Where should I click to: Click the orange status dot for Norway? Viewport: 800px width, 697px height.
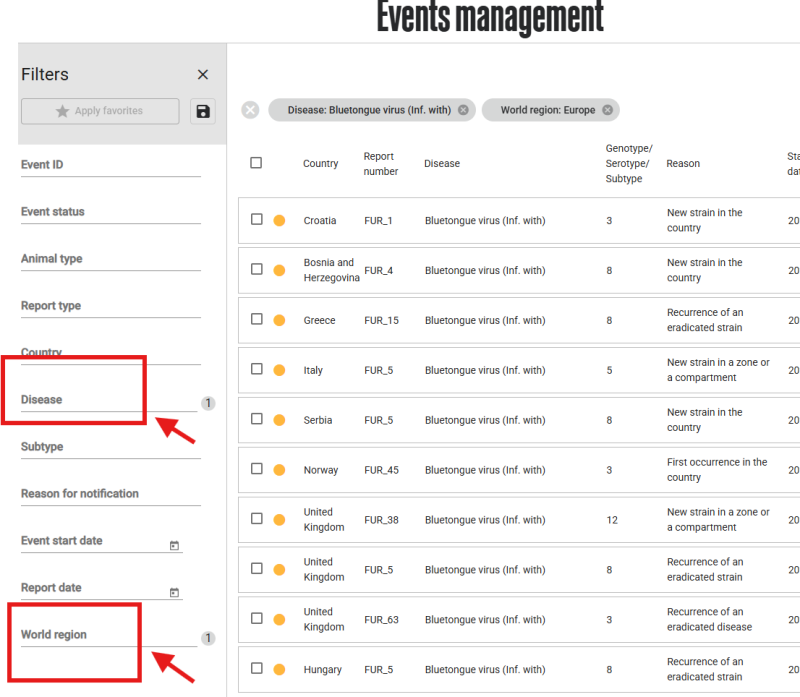280,470
